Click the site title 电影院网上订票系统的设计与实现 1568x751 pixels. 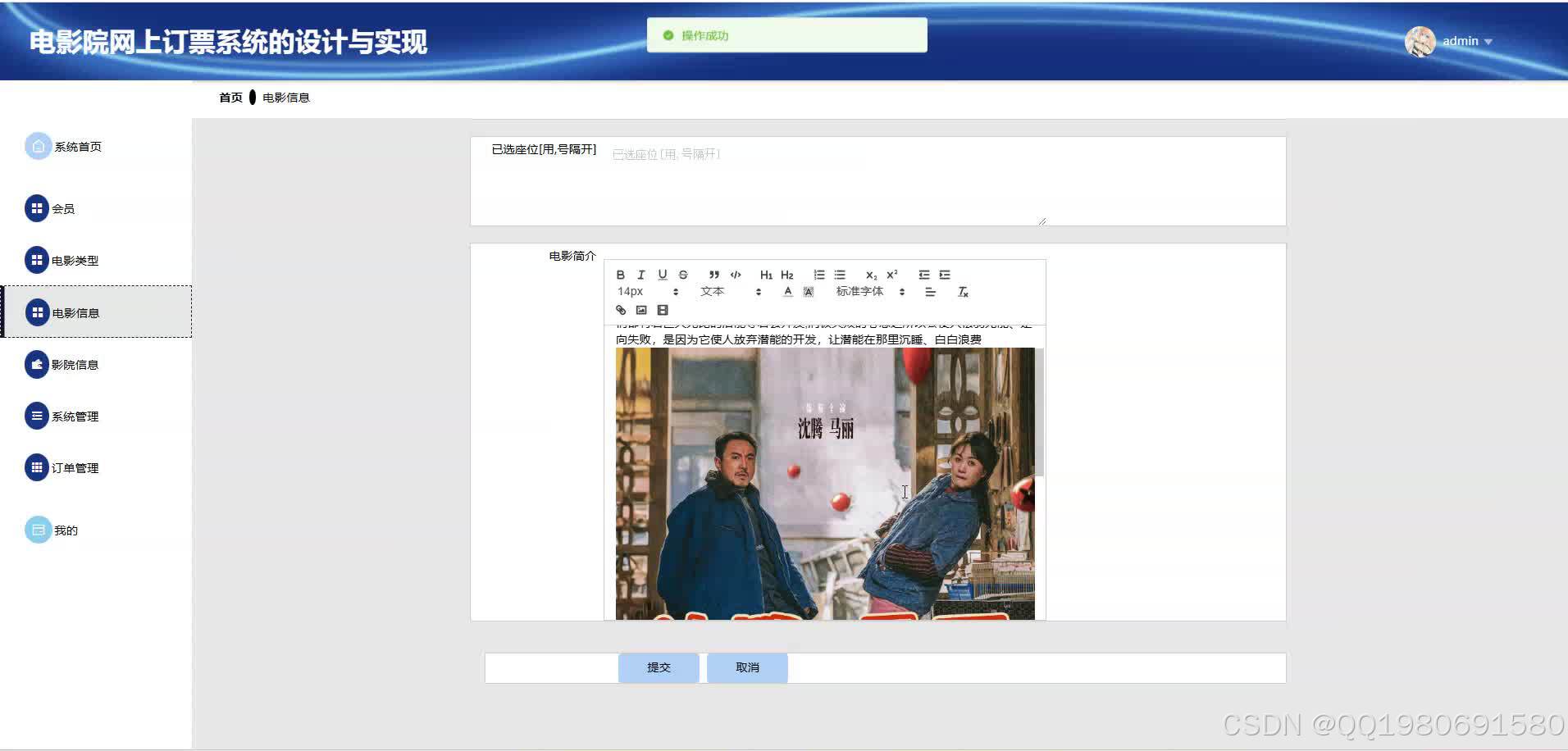click(228, 42)
